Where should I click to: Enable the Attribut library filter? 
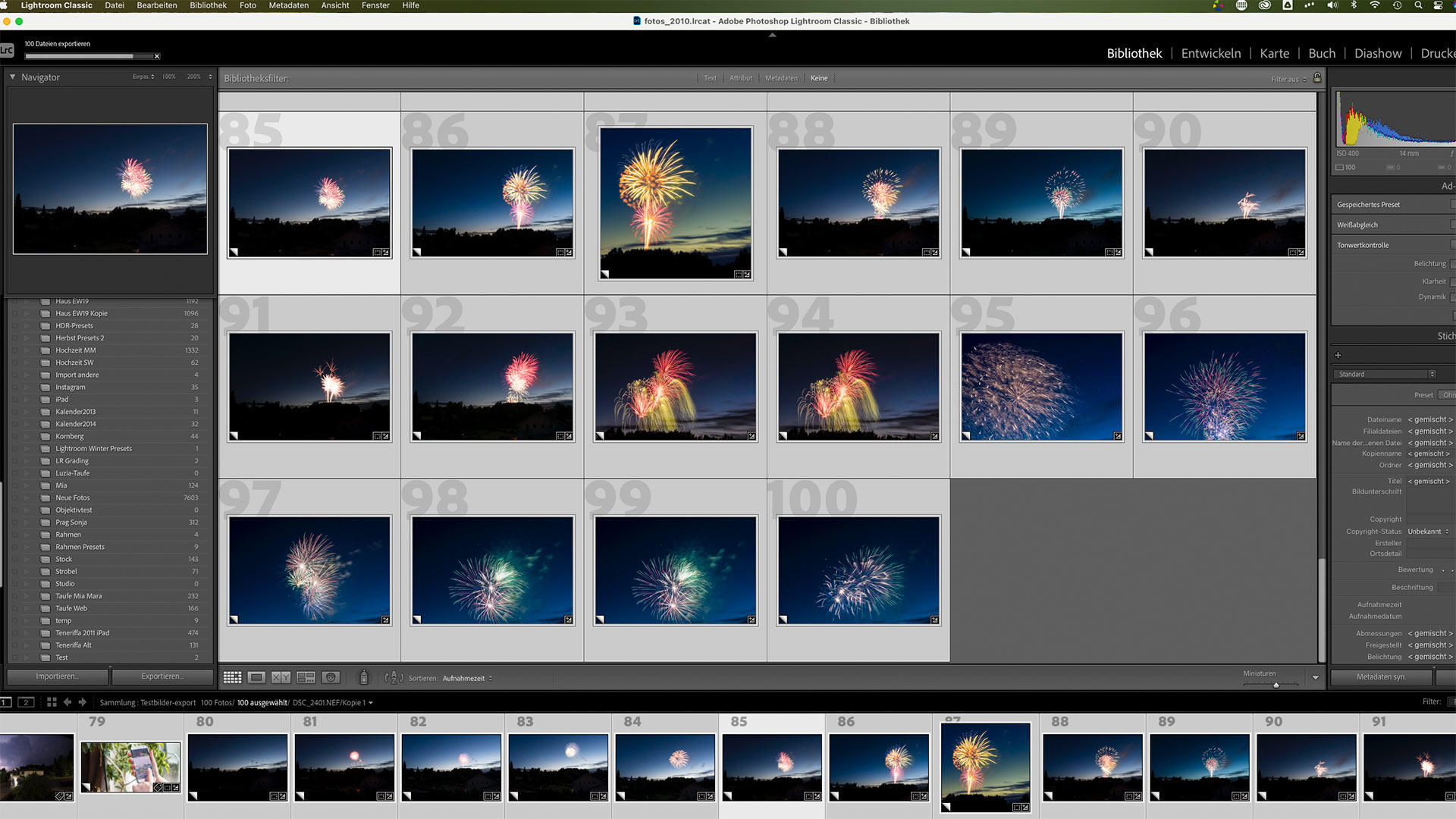click(740, 78)
